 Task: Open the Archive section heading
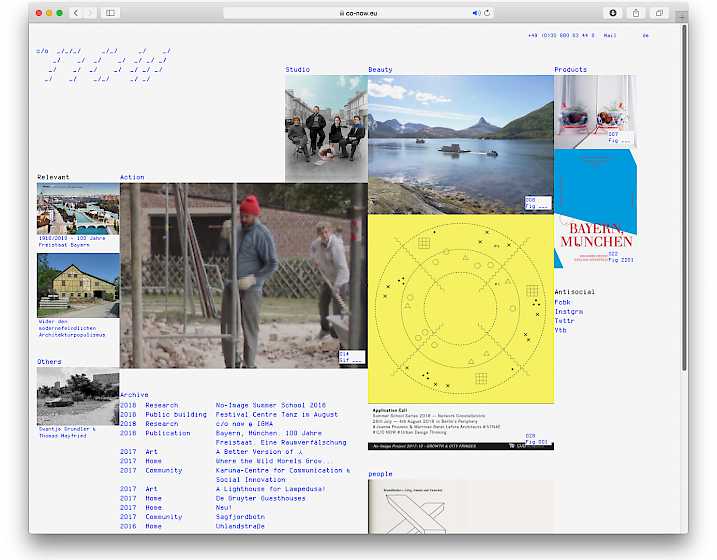point(134,395)
